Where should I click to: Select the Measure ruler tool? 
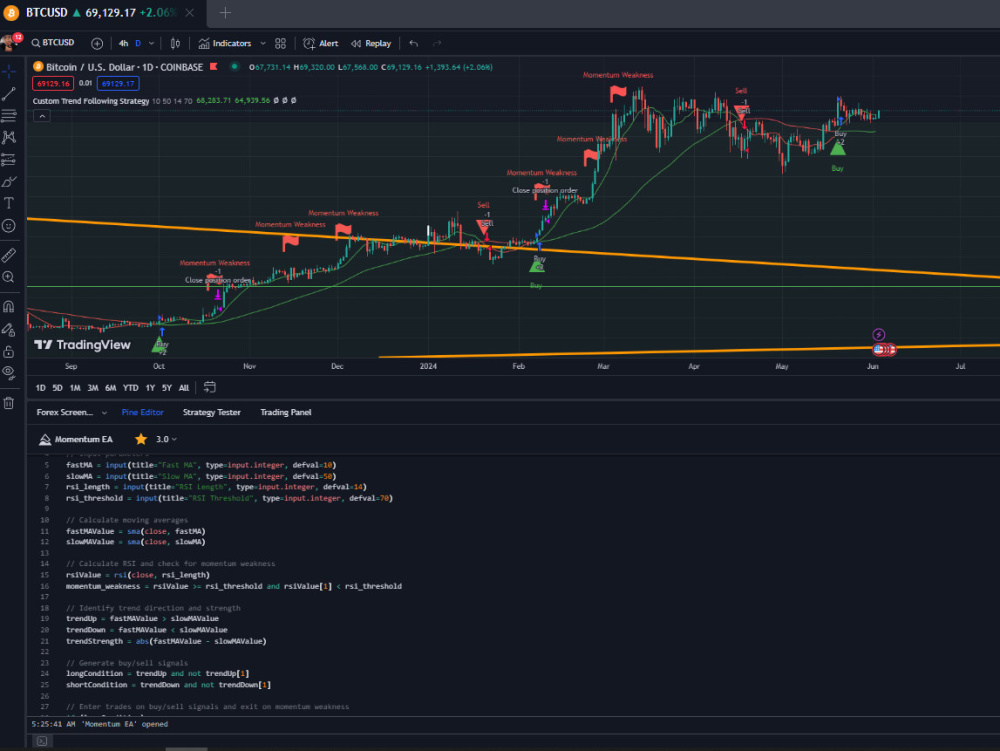click(x=8, y=255)
